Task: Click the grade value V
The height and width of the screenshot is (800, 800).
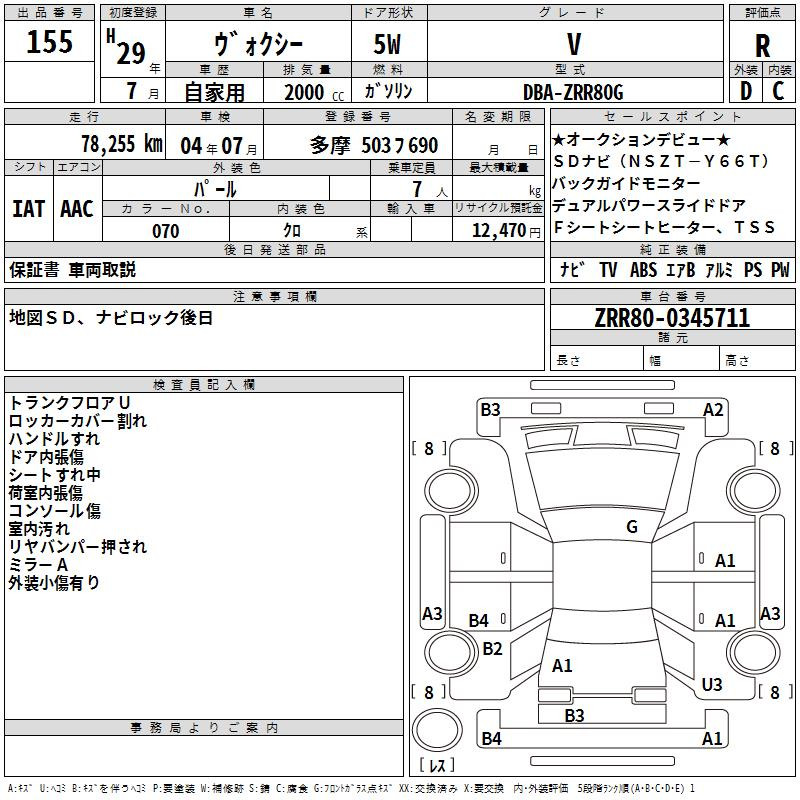Action: click(x=574, y=44)
